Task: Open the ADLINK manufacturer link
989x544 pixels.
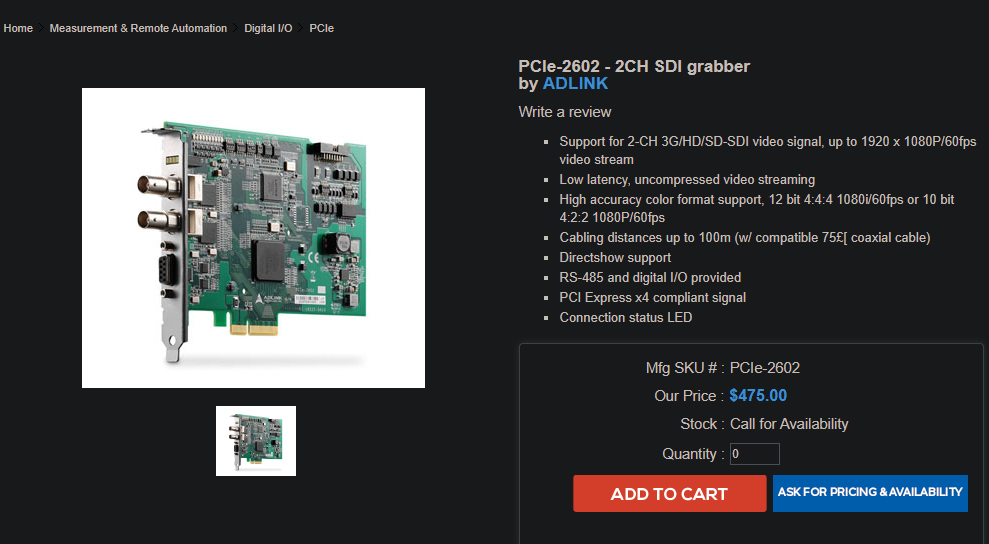Action: point(575,83)
